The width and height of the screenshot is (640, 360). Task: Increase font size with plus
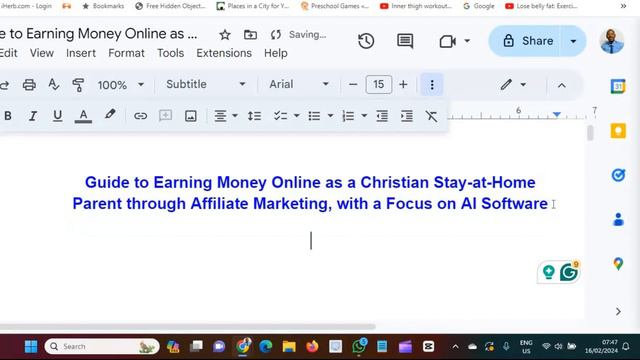tap(403, 84)
